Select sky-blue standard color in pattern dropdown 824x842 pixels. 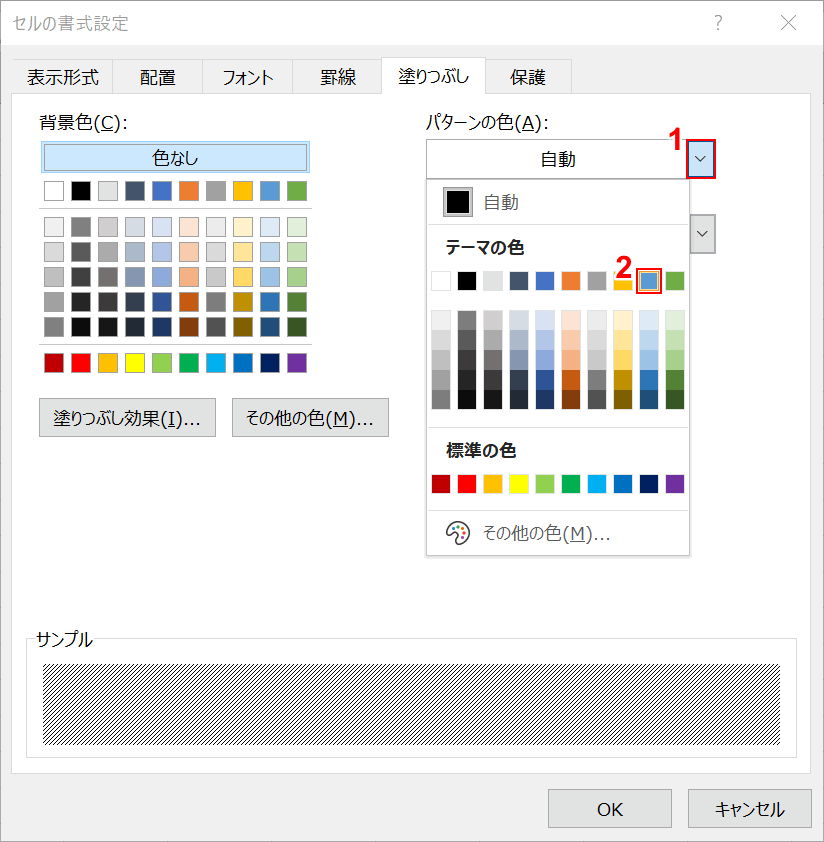(x=597, y=484)
